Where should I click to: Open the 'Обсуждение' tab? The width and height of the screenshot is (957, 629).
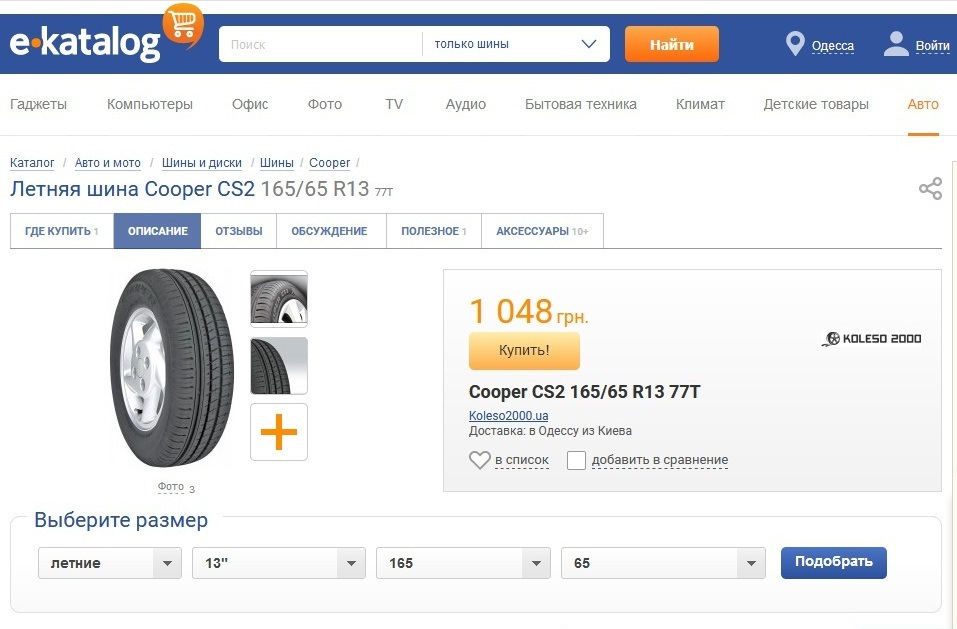click(x=330, y=231)
